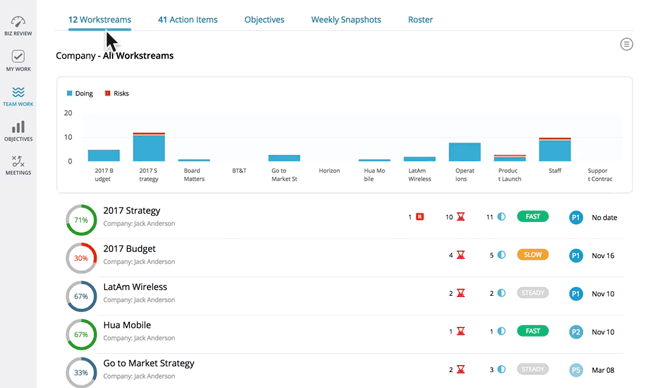Open the list menu icon at top right
This screenshot has width=650, height=388.
click(626, 44)
